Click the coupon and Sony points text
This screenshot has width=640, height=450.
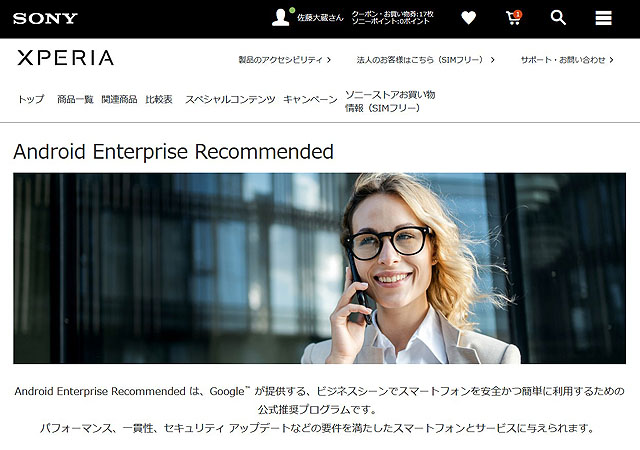point(392,18)
